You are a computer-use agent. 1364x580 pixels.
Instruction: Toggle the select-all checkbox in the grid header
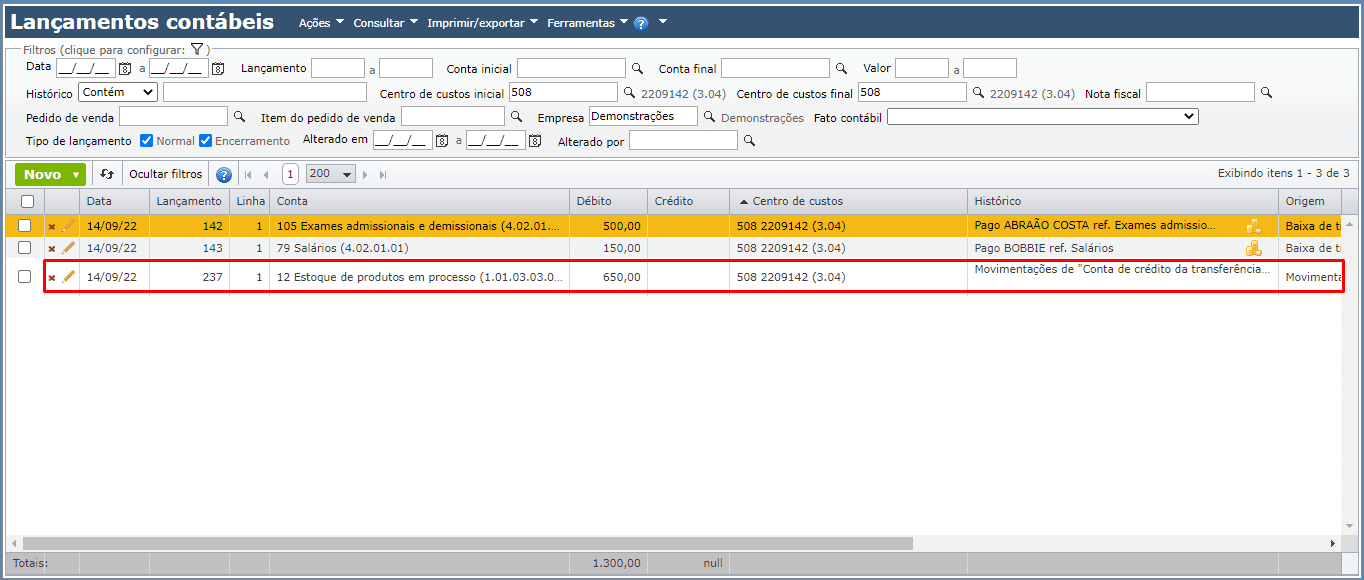coord(25,201)
